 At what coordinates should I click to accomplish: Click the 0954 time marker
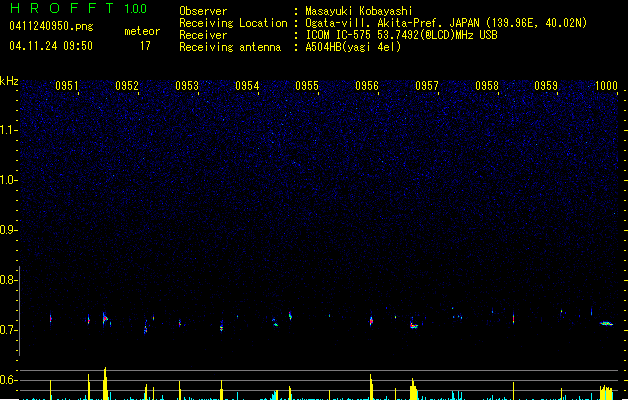(x=247, y=86)
